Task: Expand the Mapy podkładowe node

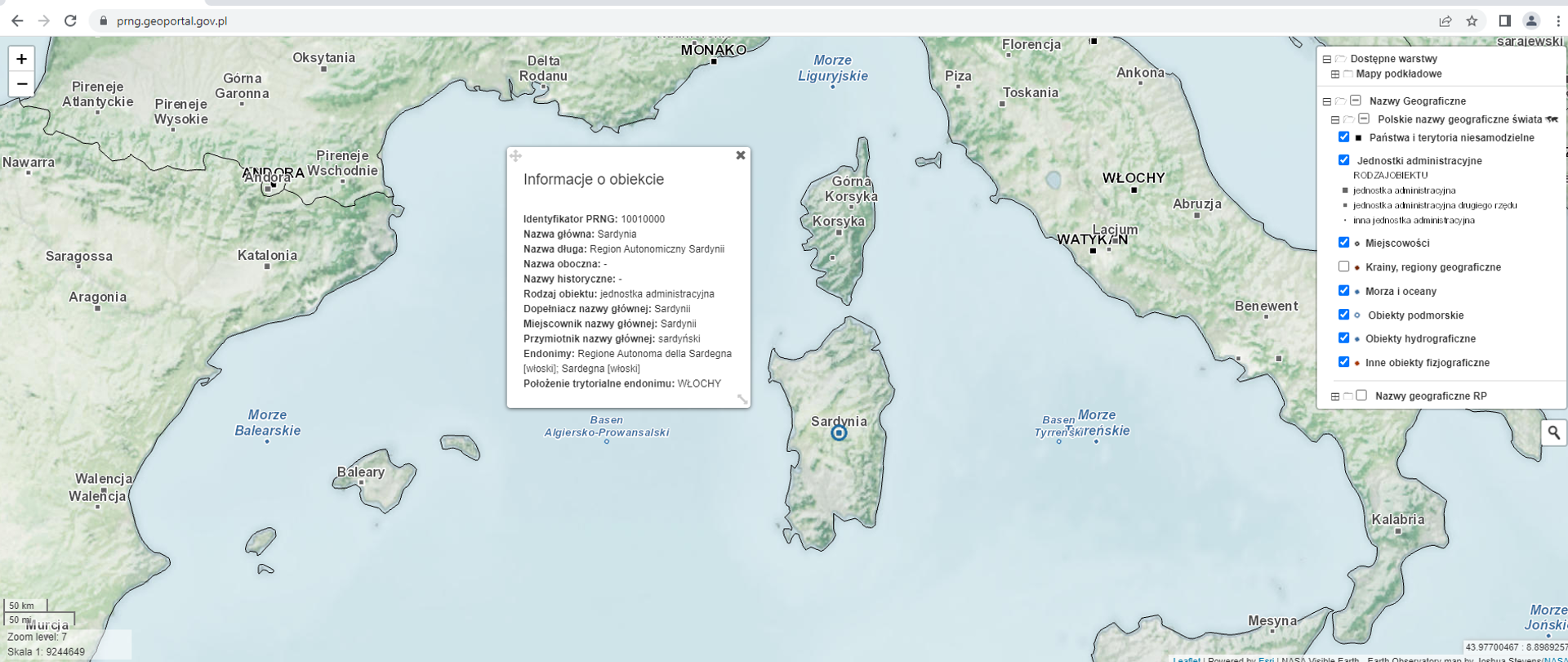Action: pyautogui.click(x=1334, y=74)
